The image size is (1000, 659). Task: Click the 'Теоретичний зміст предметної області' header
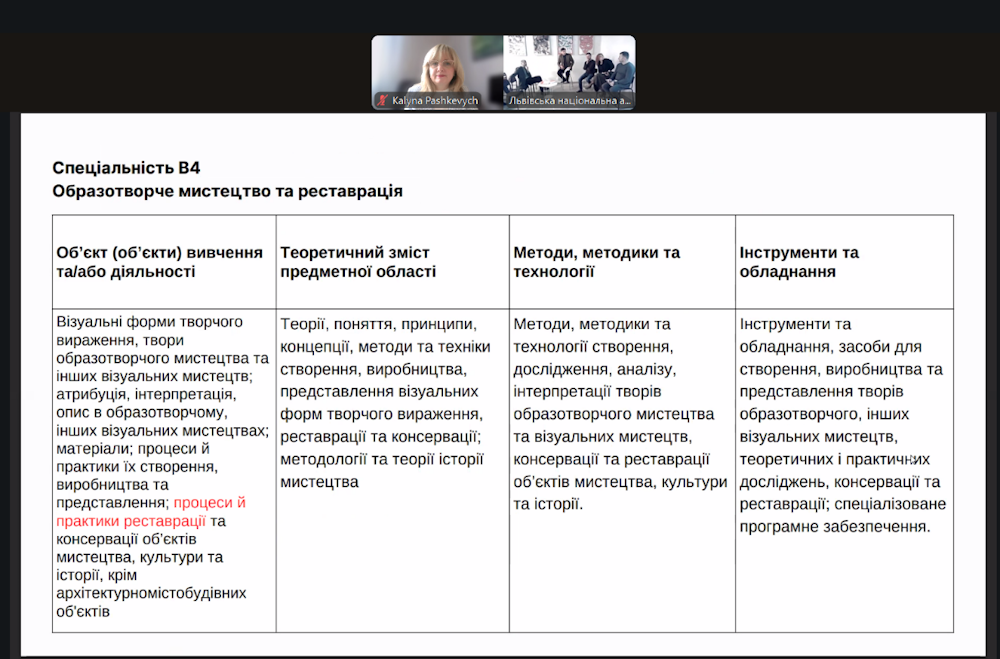tap(358, 262)
